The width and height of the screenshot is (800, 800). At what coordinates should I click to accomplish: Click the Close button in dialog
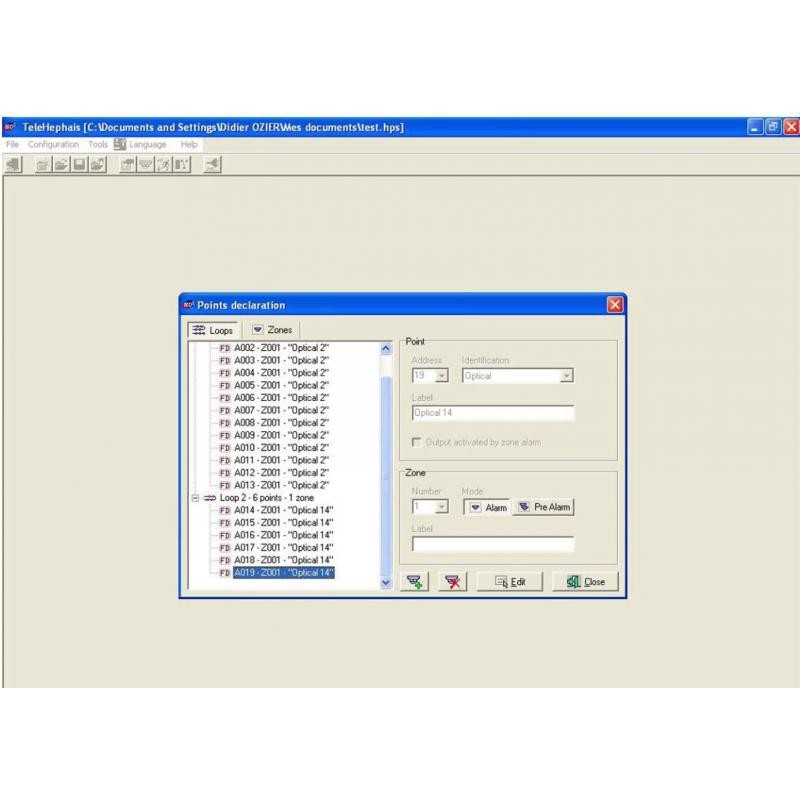585,582
